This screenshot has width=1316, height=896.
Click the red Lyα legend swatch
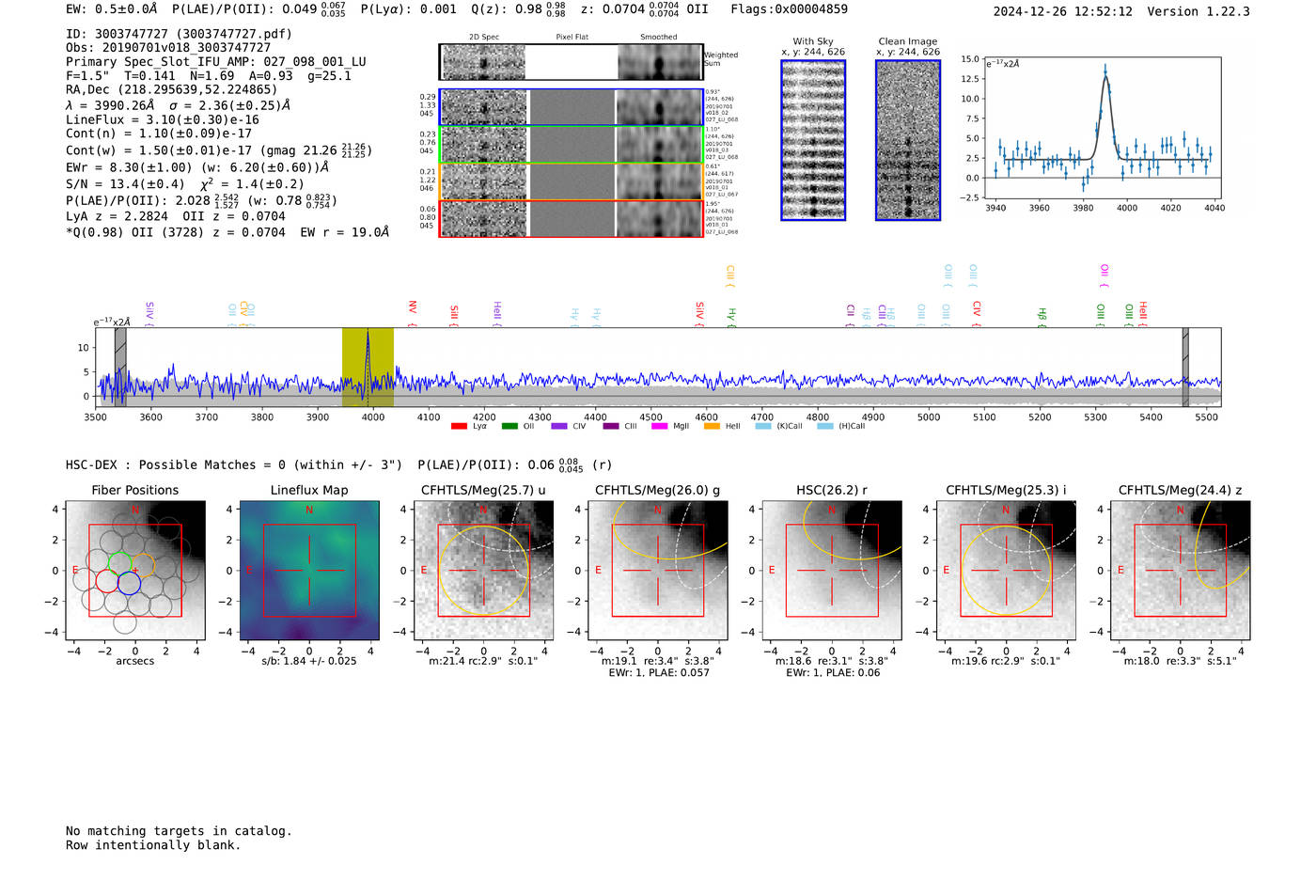click(459, 426)
